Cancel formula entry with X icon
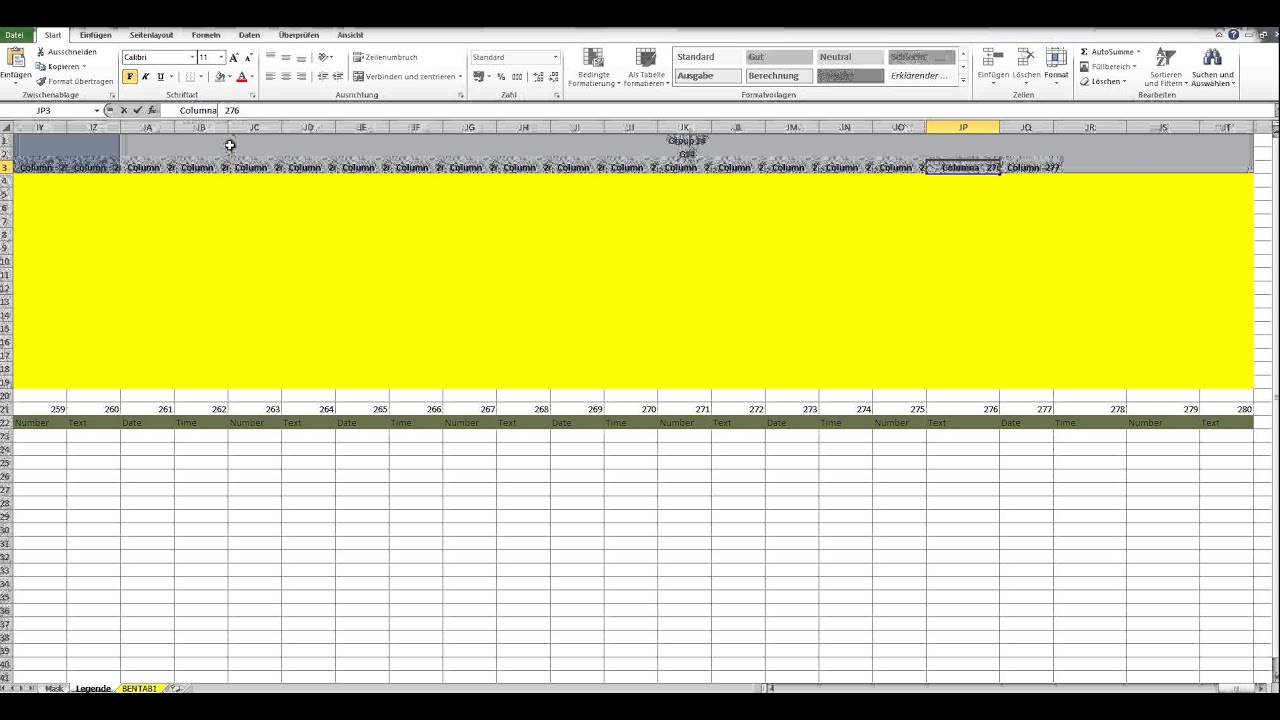The height and width of the screenshot is (720, 1280). [x=124, y=110]
